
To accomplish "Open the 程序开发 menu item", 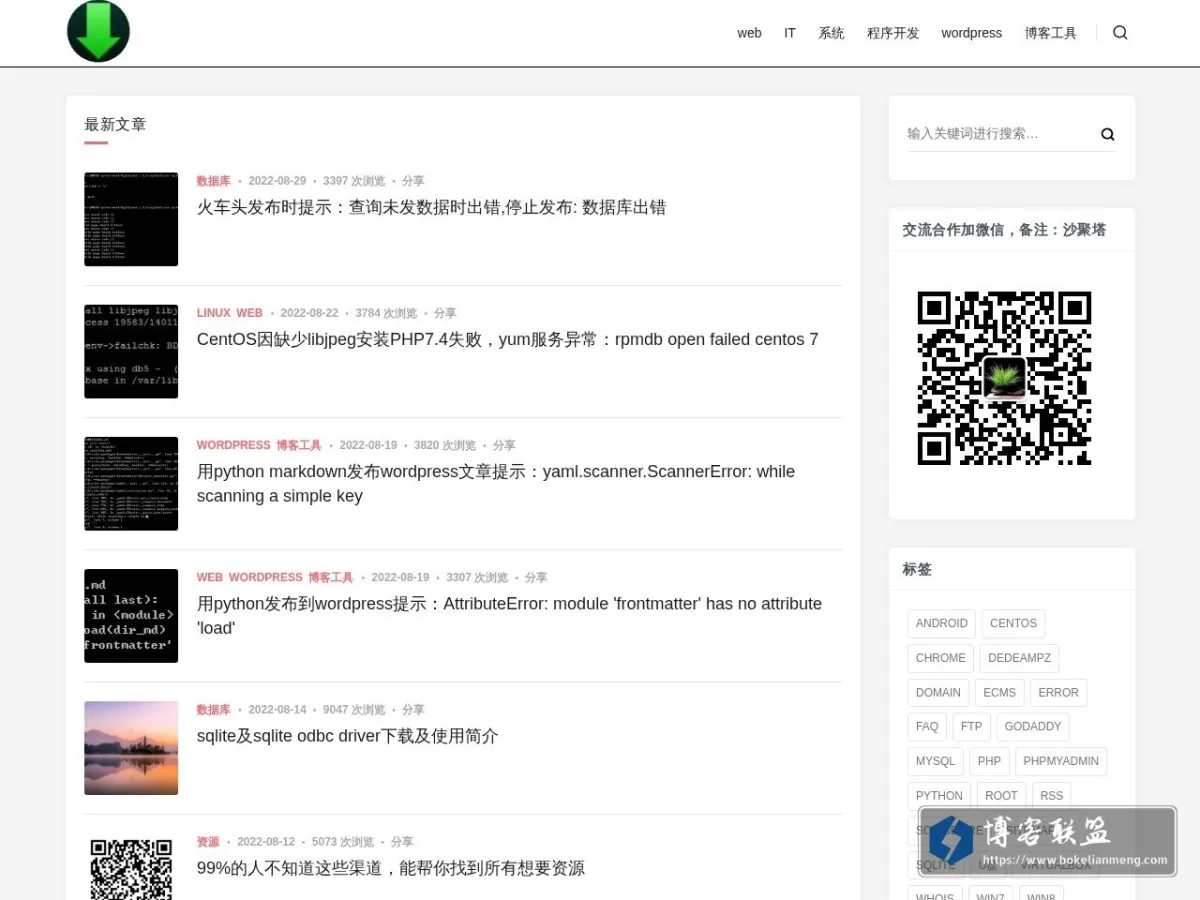I will (893, 33).
